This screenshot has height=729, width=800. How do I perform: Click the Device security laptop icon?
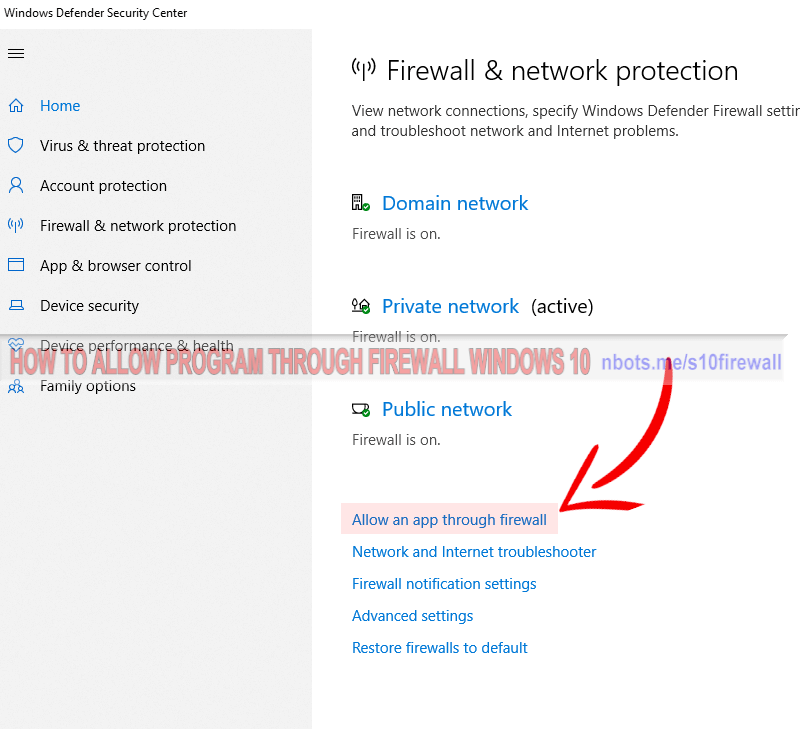tap(16, 306)
